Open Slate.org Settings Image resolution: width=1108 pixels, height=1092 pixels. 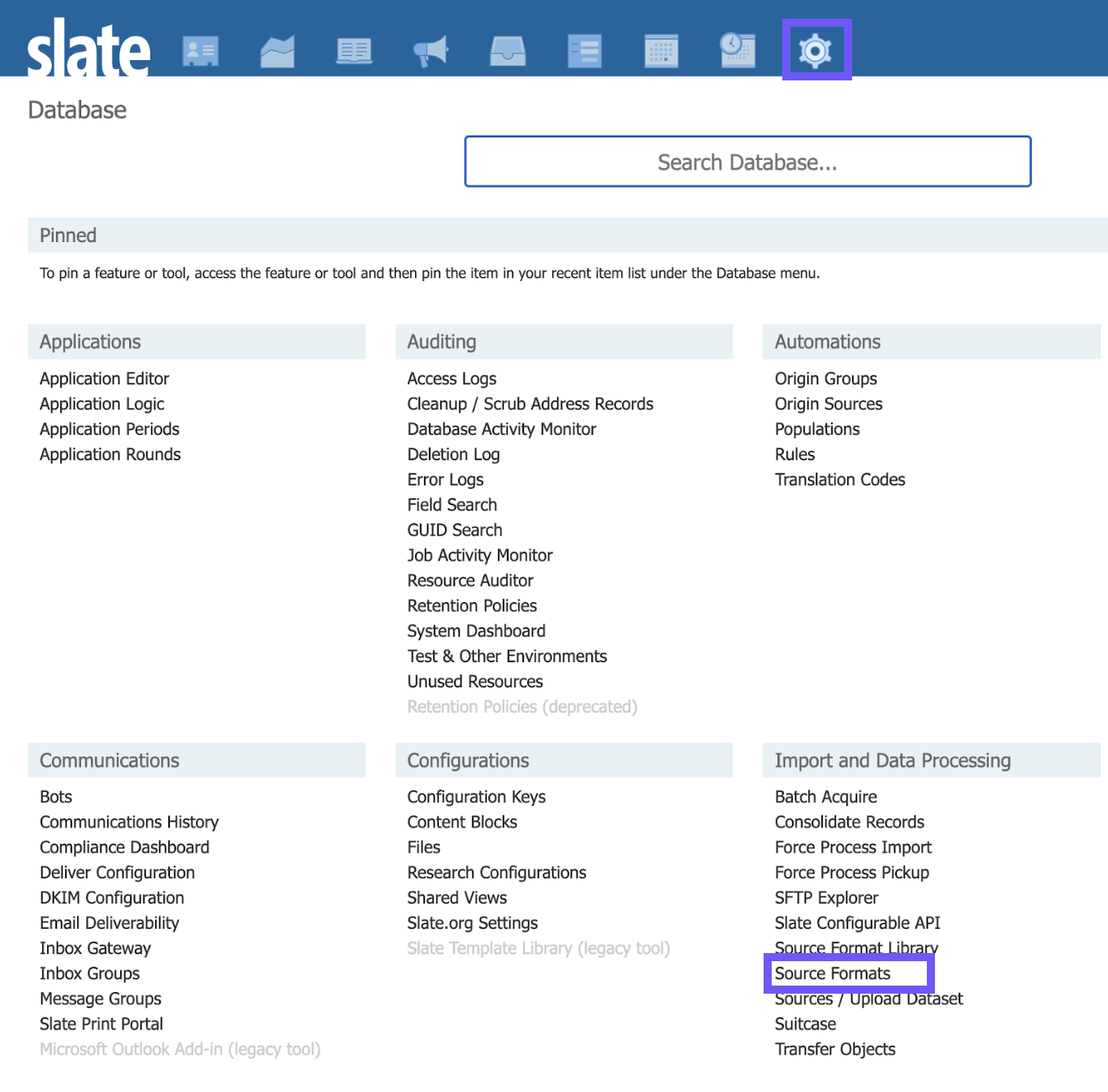473,922
